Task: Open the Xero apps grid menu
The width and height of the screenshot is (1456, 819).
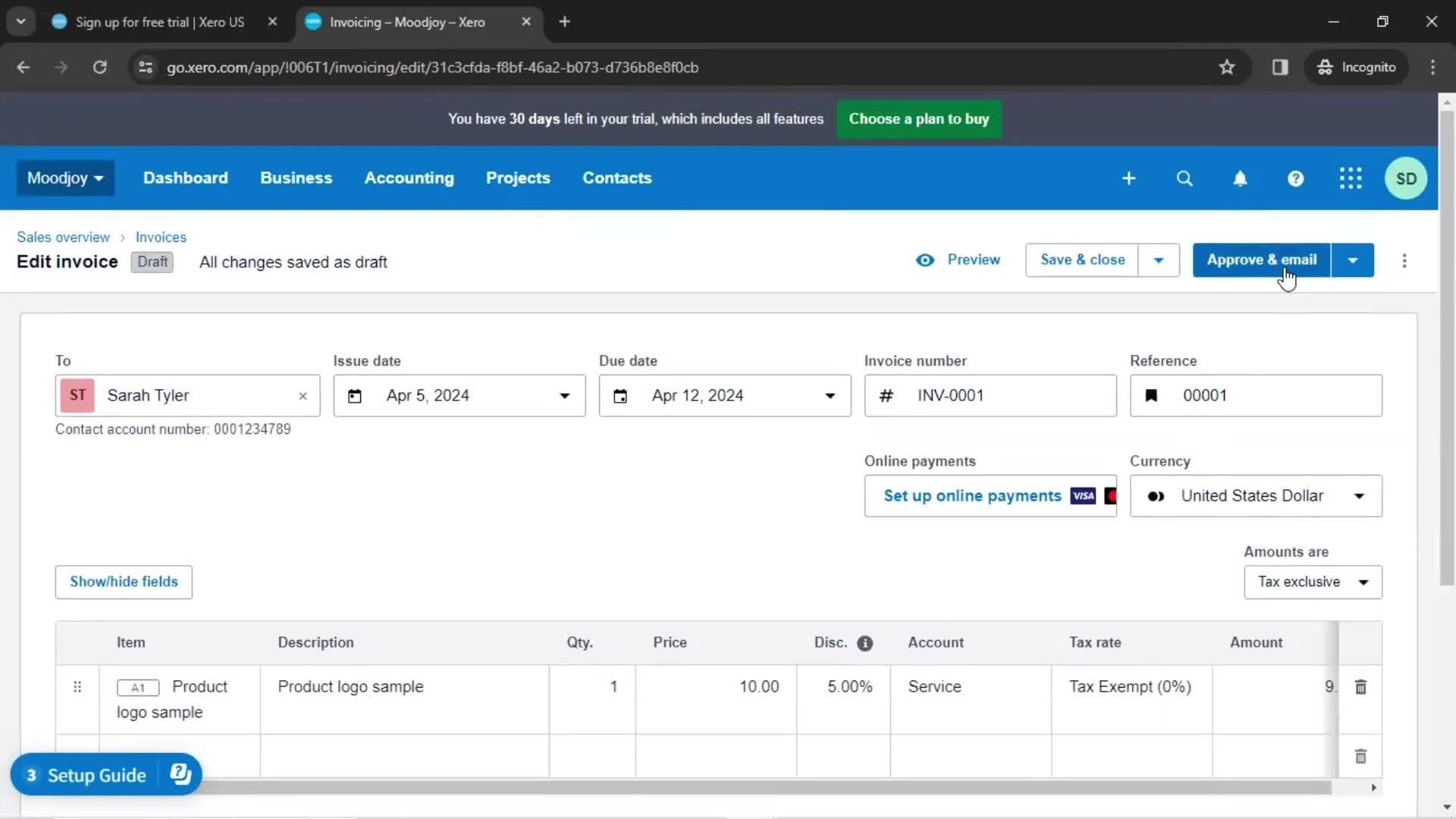Action: [x=1351, y=178]
